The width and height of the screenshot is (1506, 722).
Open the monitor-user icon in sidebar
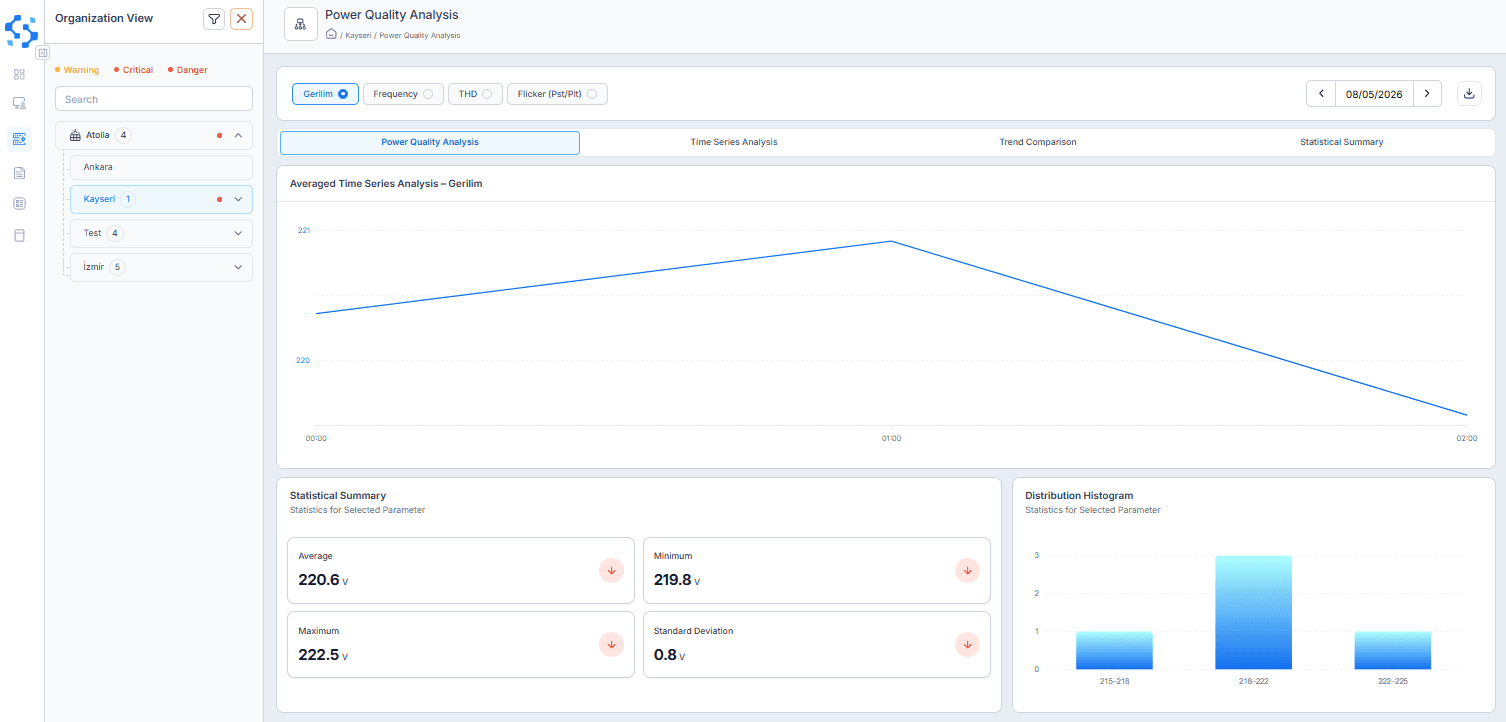(19, 103)
